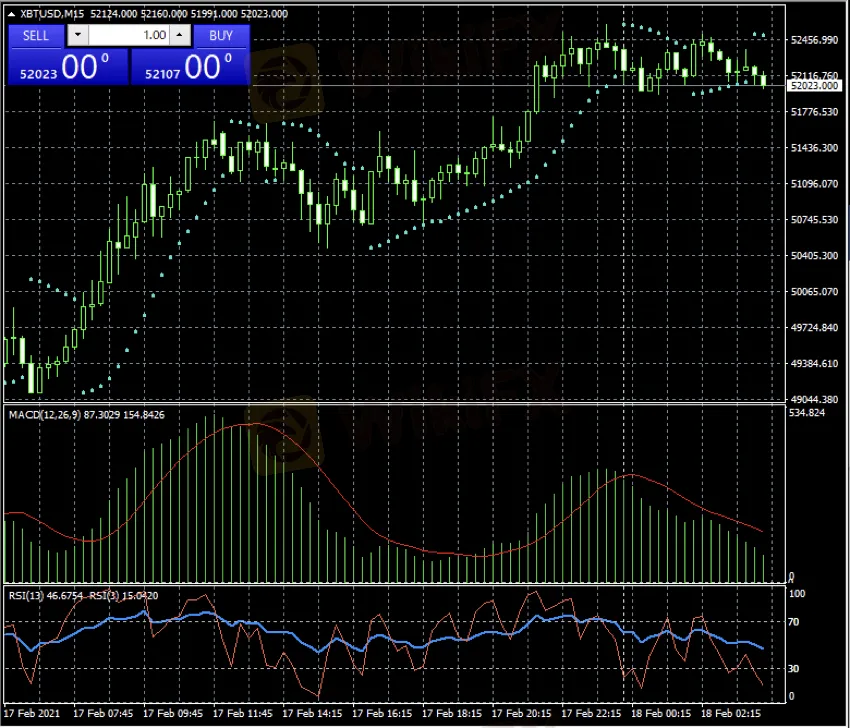
Task: Click RSI level 30 label
Action: point(794,668)
